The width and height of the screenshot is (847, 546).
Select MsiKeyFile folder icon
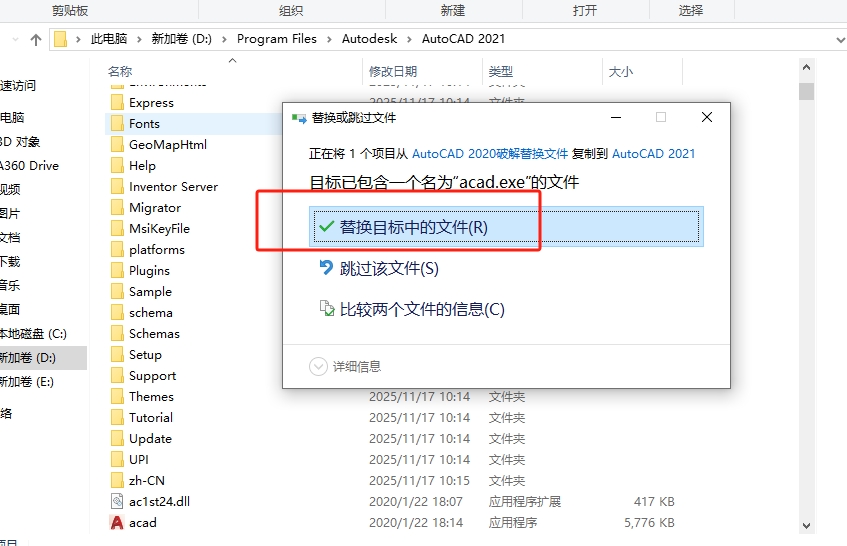coord(117,228)
